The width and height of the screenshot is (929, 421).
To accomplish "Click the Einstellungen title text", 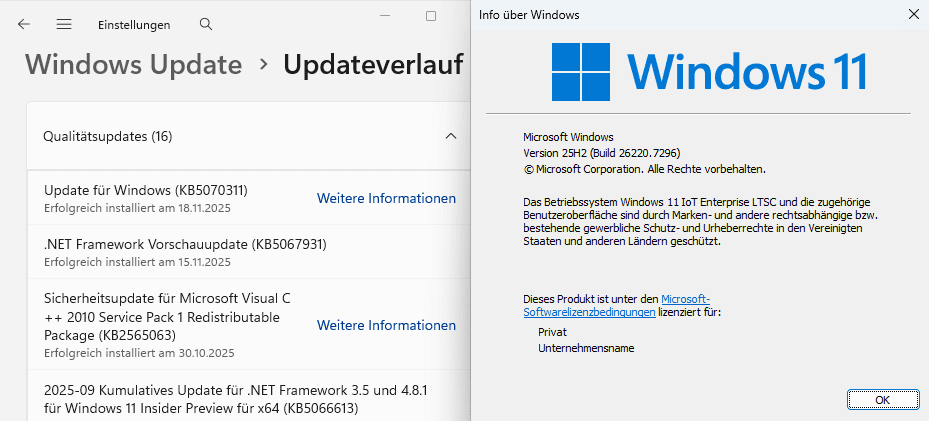I will [x=134, y=25].
